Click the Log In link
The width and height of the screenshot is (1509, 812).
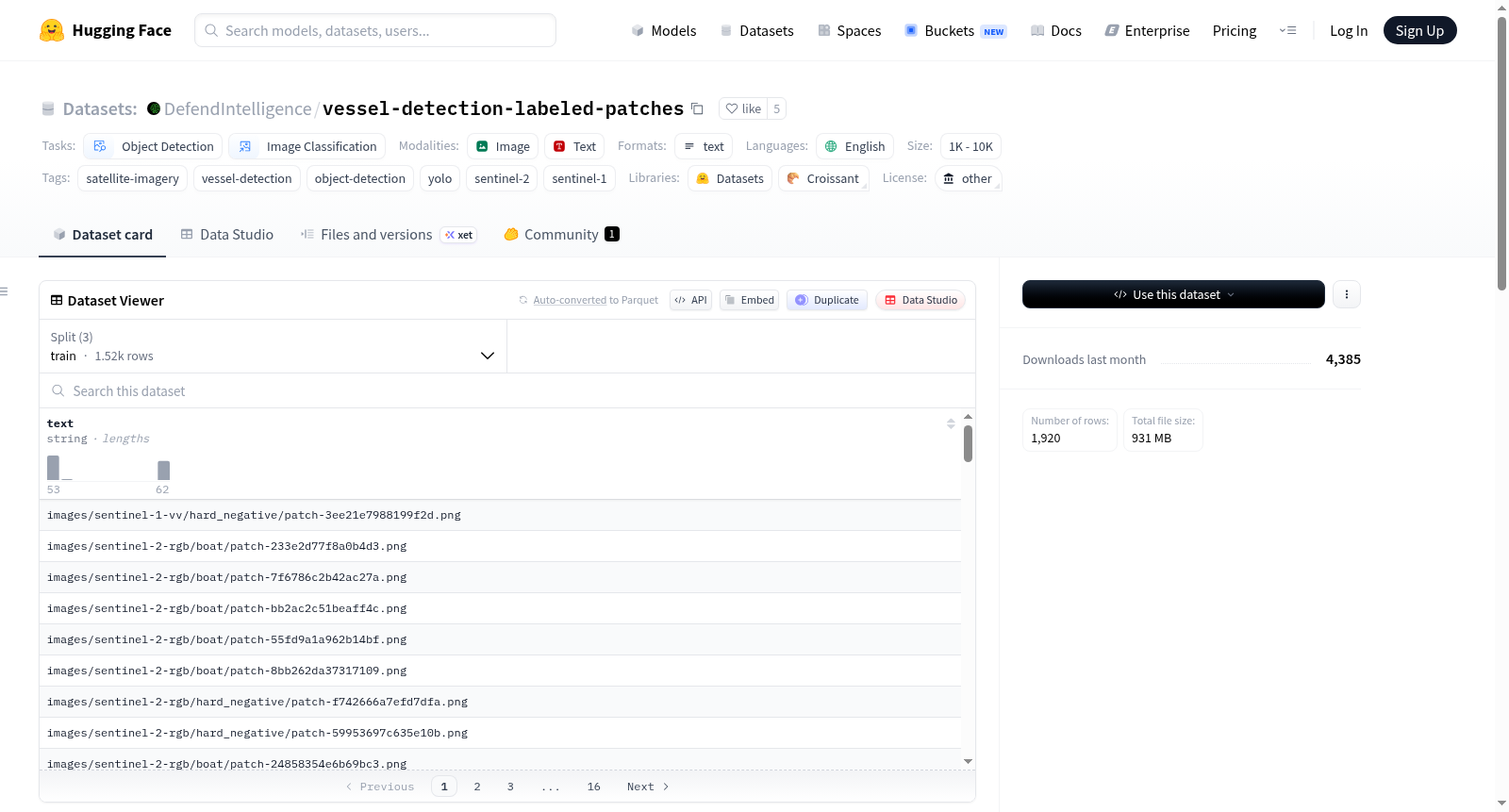click(x=1349, y=31)
